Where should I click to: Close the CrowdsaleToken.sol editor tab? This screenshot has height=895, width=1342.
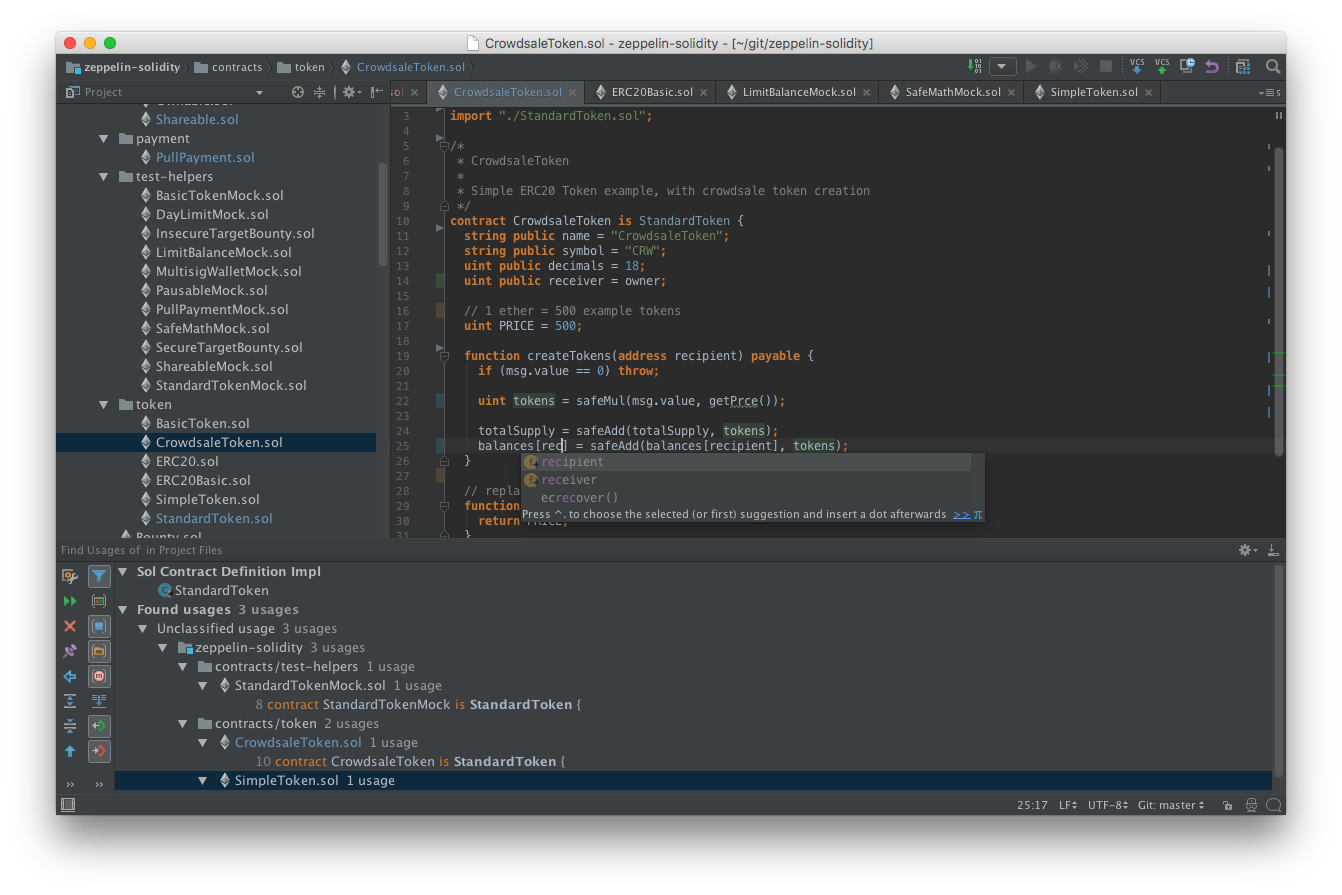tap(573, 92)
